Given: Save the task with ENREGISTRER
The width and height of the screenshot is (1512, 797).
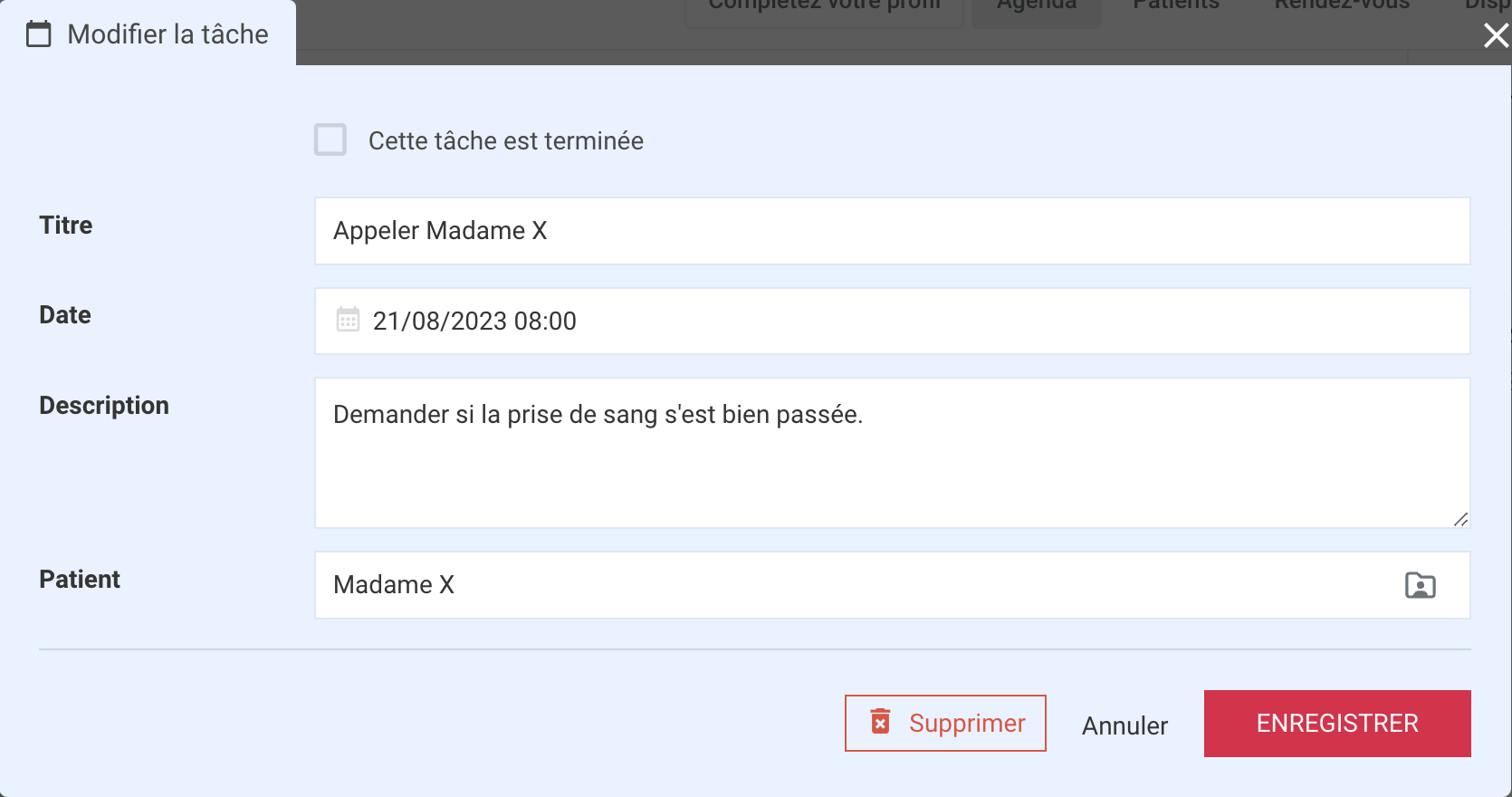Looking at the screenshot, I should click(1337, 724).
